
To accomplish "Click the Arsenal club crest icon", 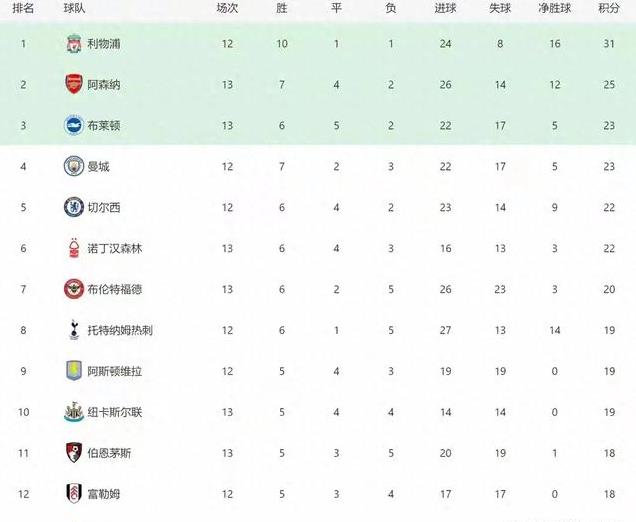I will 73,84.
